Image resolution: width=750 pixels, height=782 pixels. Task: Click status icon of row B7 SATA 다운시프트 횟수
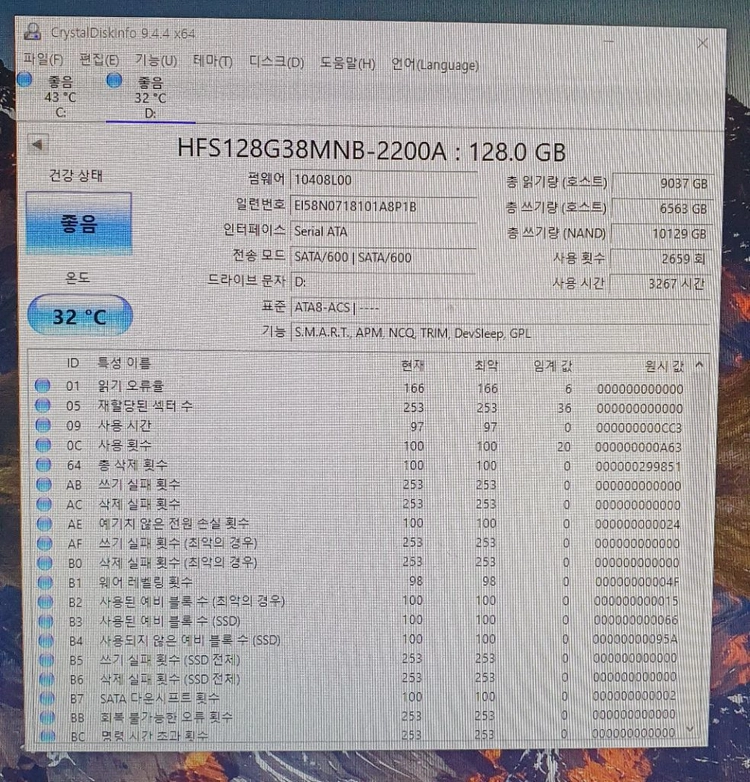click(46, 698)
